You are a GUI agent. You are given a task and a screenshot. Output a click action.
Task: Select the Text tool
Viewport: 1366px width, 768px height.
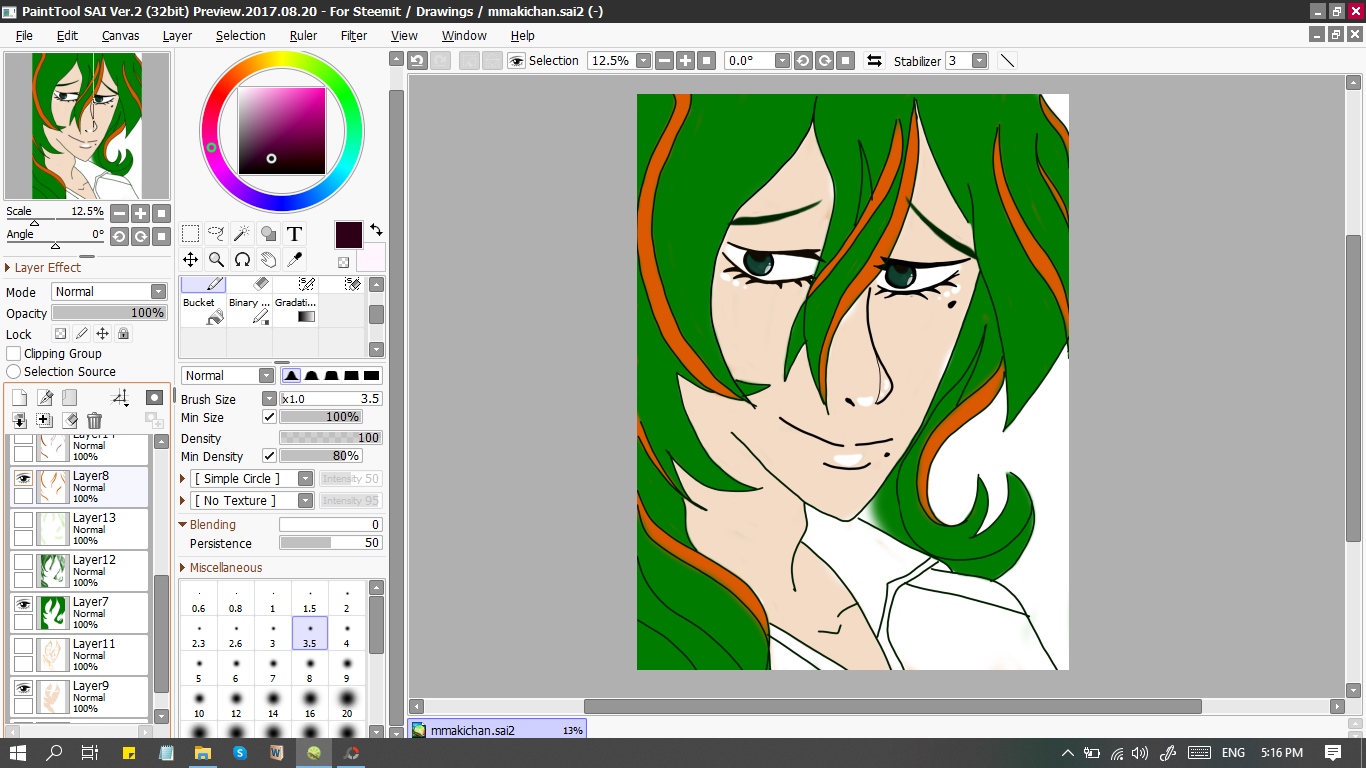294,234
